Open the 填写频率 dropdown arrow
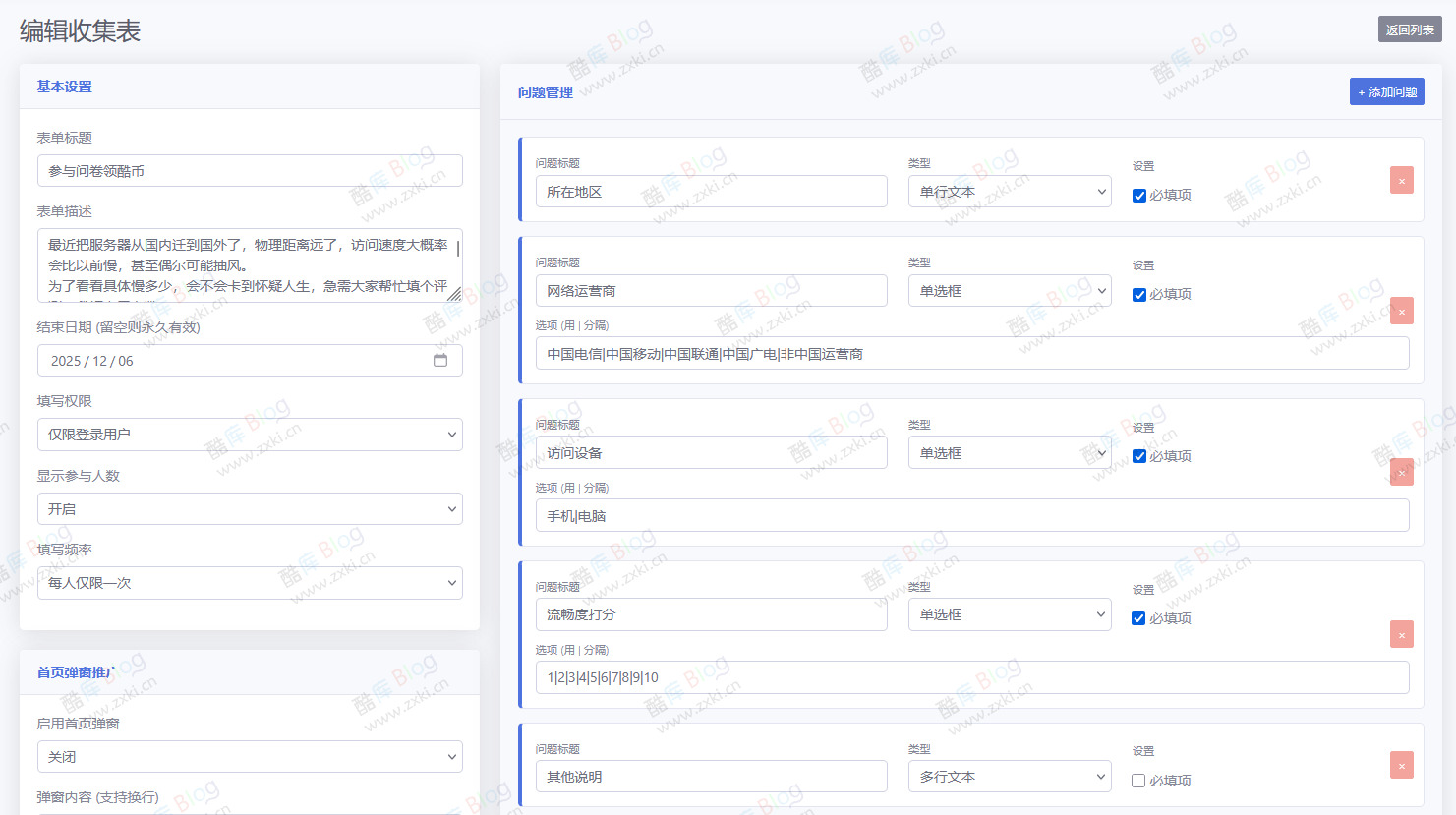This screenshot has width=1456, height=815. coord(450,582)
